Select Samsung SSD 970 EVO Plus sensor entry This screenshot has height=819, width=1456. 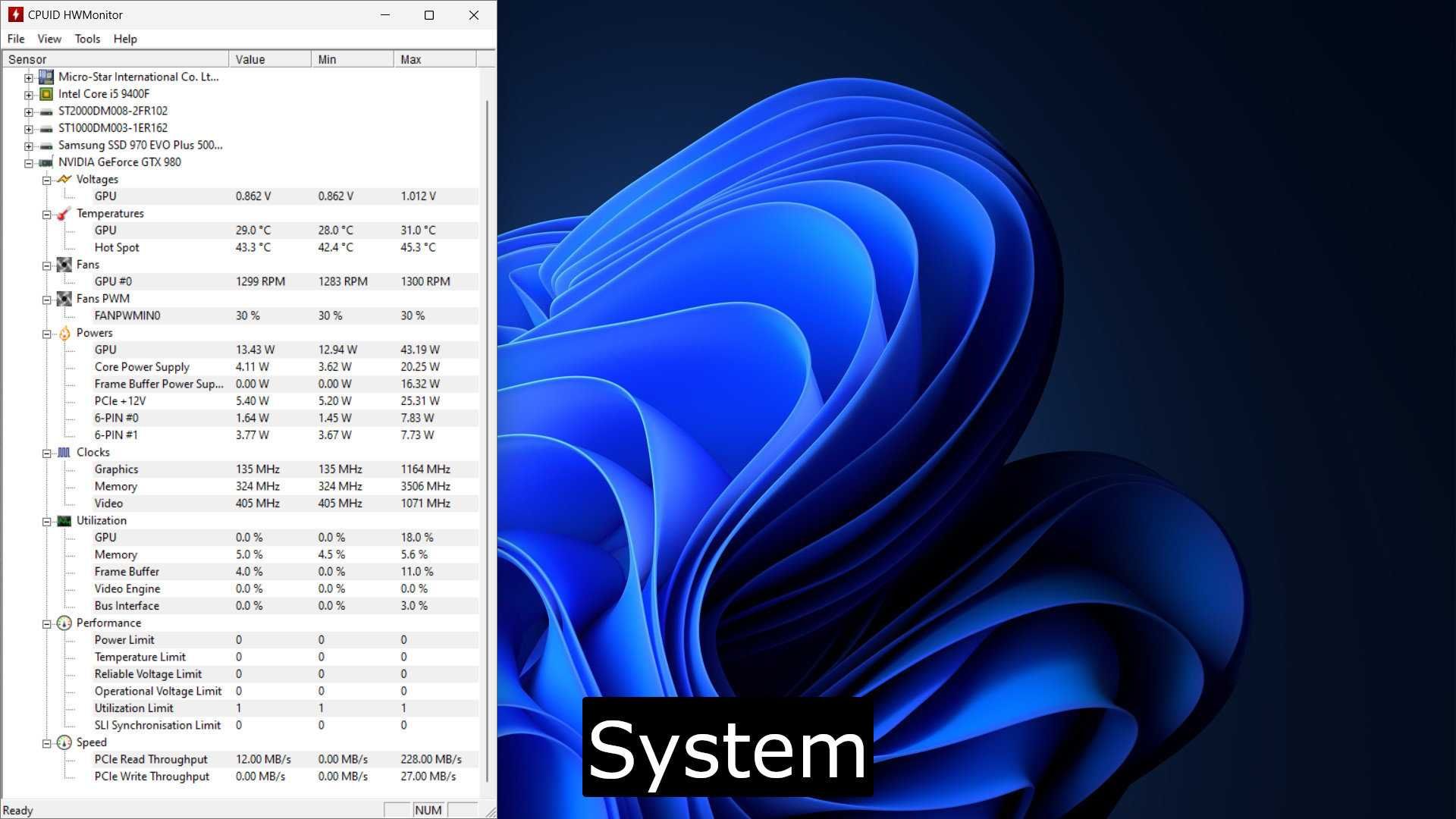pyautogui.click(x=141, y=145)
